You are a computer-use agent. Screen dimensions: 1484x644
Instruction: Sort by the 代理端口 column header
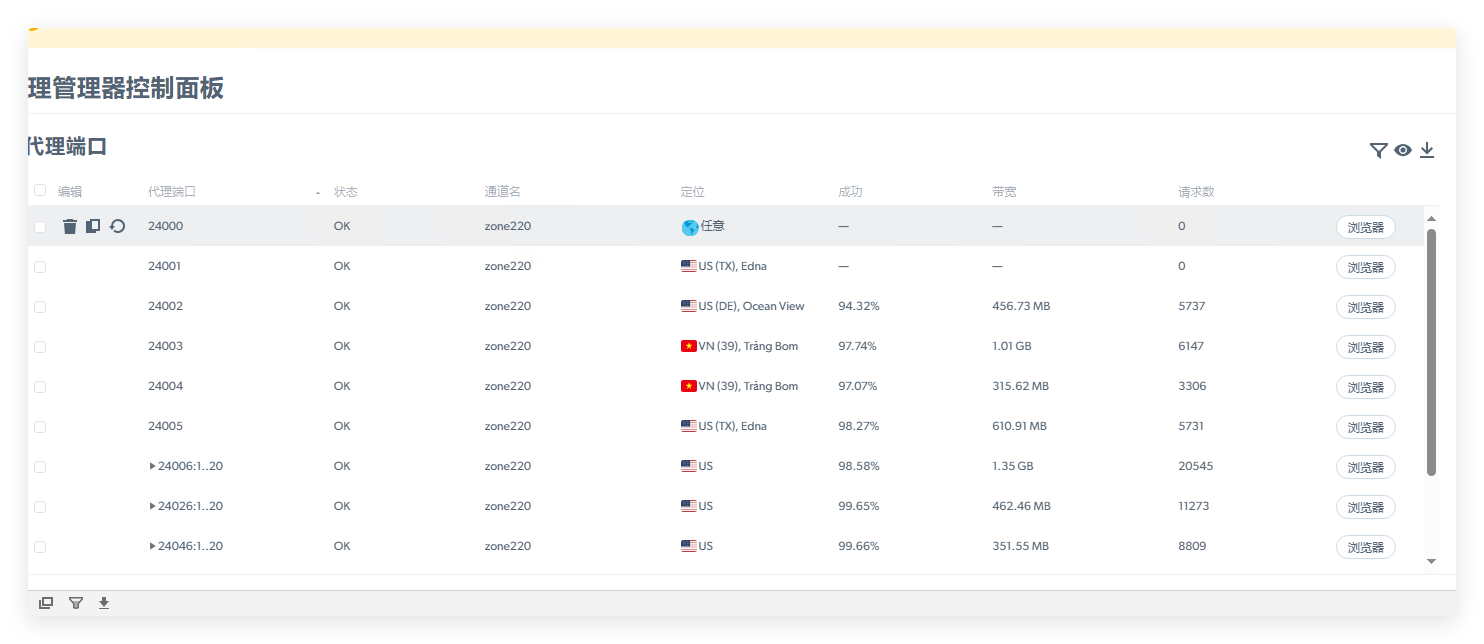(x=172, y=192)
